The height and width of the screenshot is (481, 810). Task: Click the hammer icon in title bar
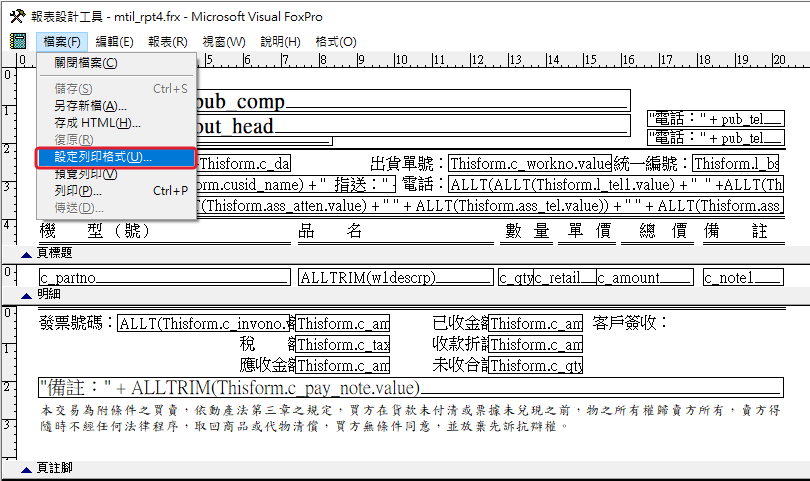tap(18, 17)
